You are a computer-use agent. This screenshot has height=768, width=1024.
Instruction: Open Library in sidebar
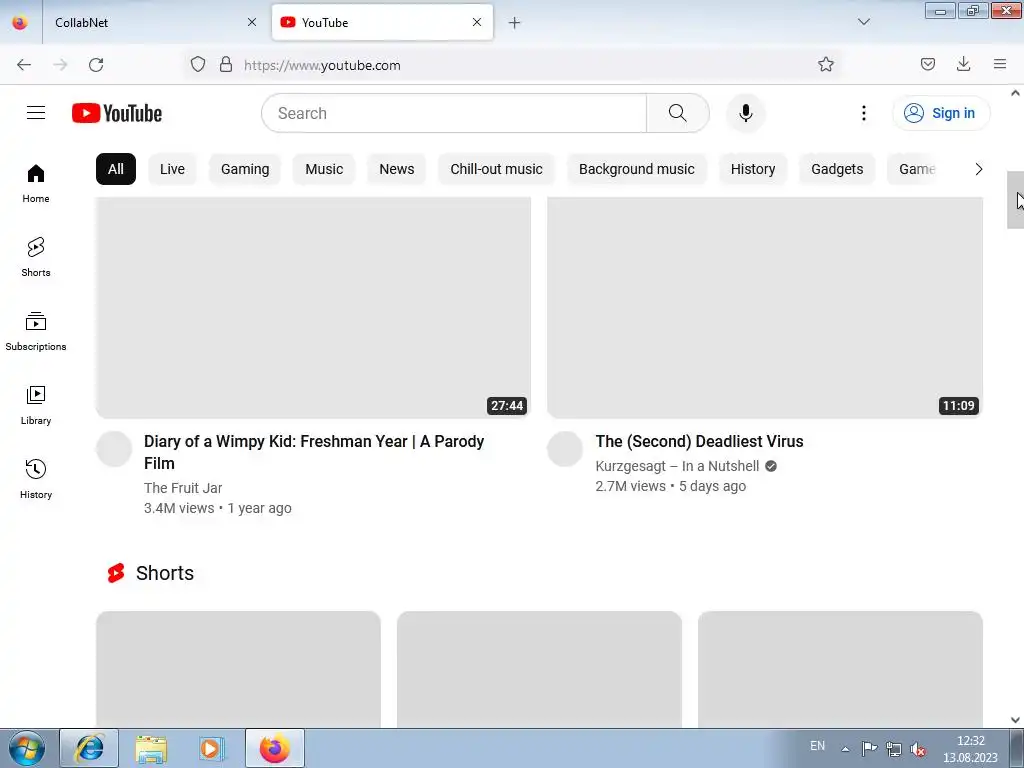tap(36, 406)
